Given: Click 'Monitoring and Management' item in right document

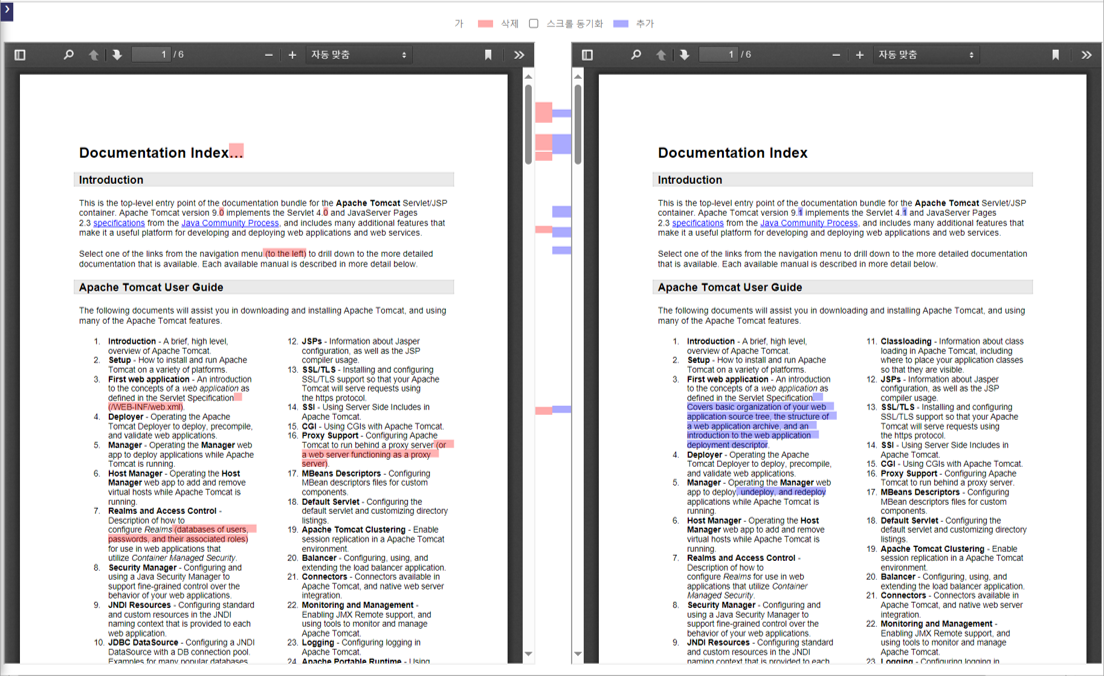Looking at the screenshot, I should pyautogui.click(x=936, y=624).
